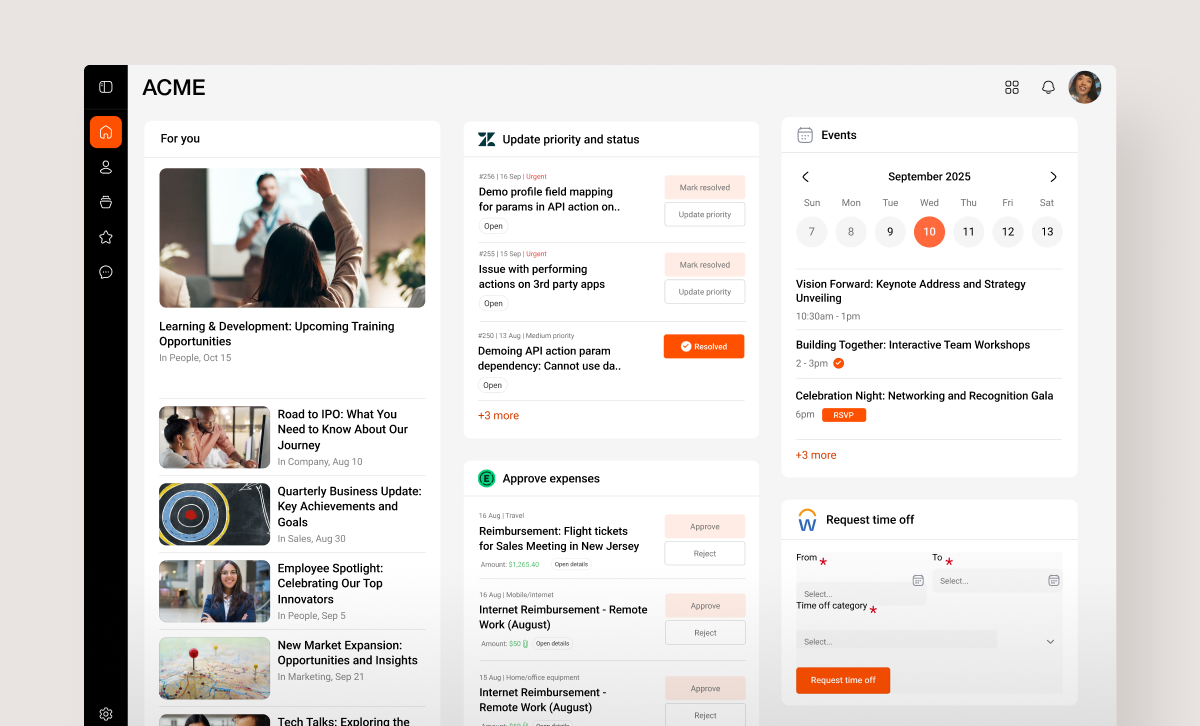Click the Events calendar icon
Viewport: 1200px width, 726px height.
point(805,135)
